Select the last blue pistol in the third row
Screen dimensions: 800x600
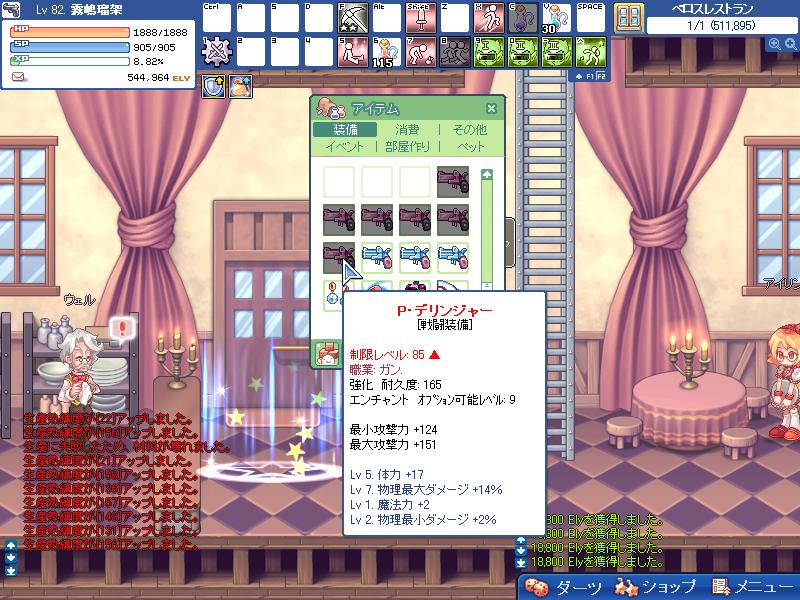(x=453, y=258)
